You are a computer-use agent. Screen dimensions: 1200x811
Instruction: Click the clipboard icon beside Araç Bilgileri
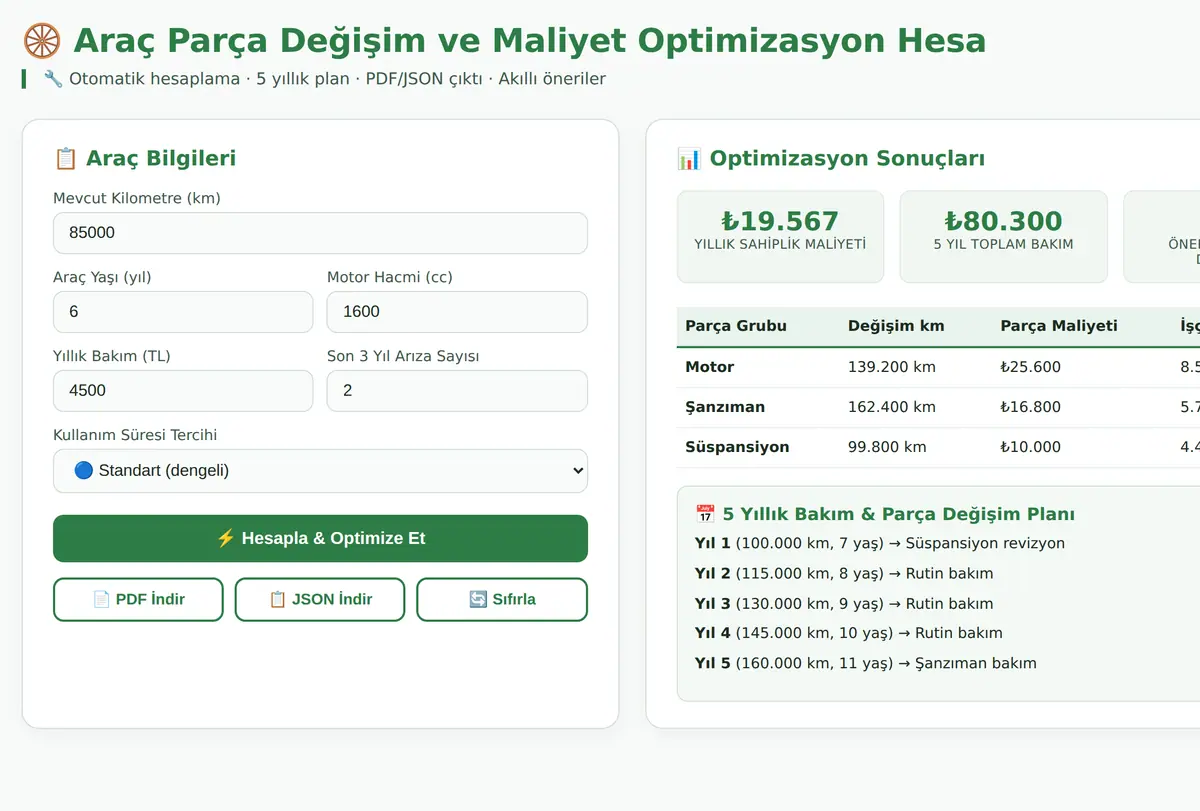click(x=65, y=158)
